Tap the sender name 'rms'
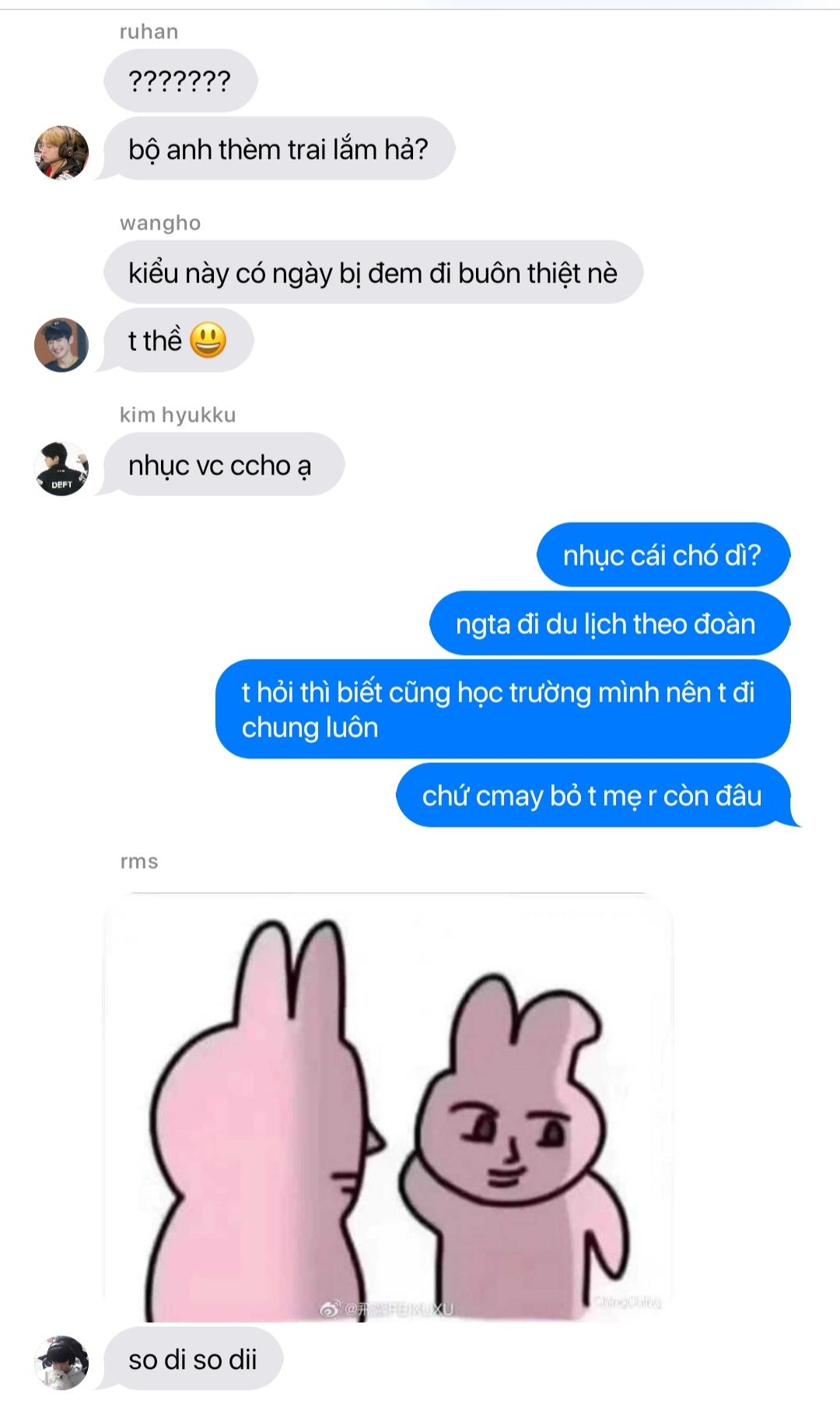Image resolution: width=840 pixels, height=1411 pixels. click(x=138, y=862)
